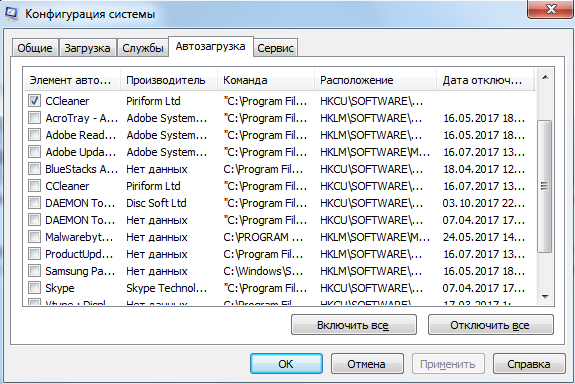The width and height of the screenshot is (575, 384).
Task: Switch to the Загрузка tab
Action: coord(87,48)
